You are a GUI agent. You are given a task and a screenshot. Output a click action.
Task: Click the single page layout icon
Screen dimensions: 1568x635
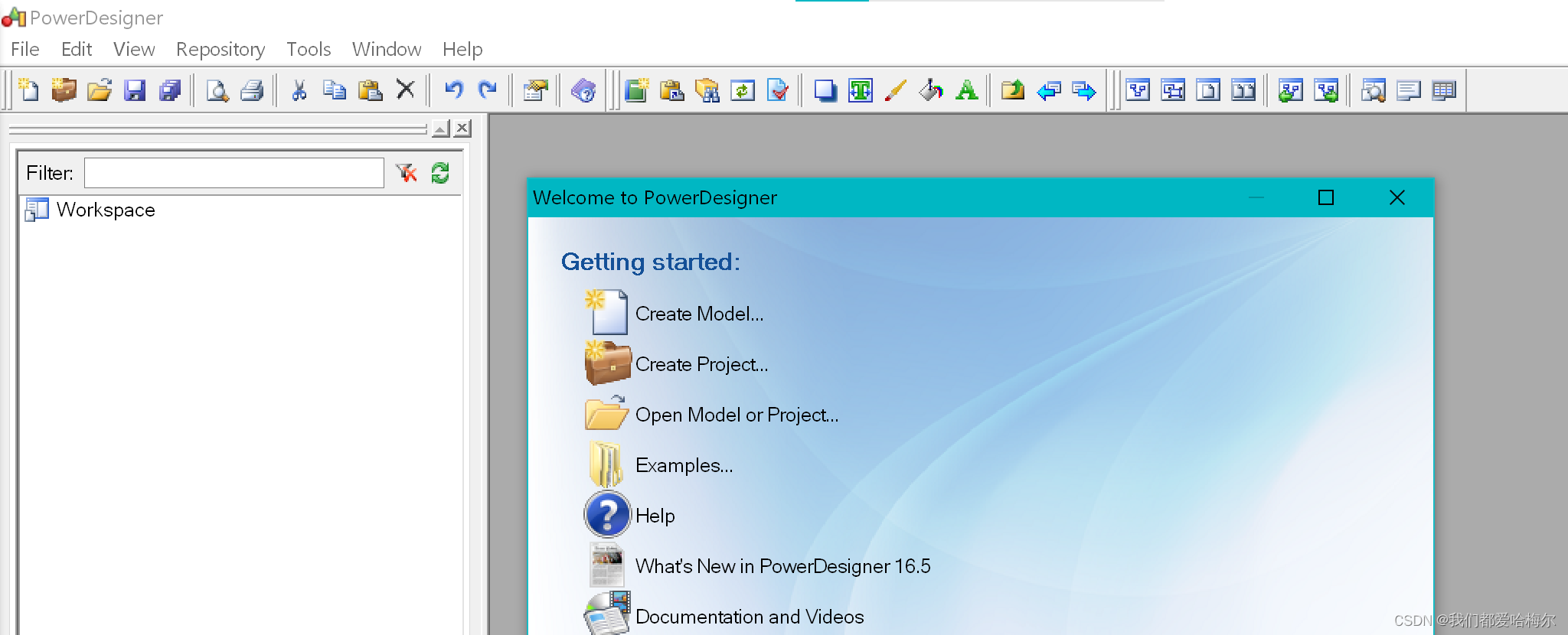click(1208, 90)
